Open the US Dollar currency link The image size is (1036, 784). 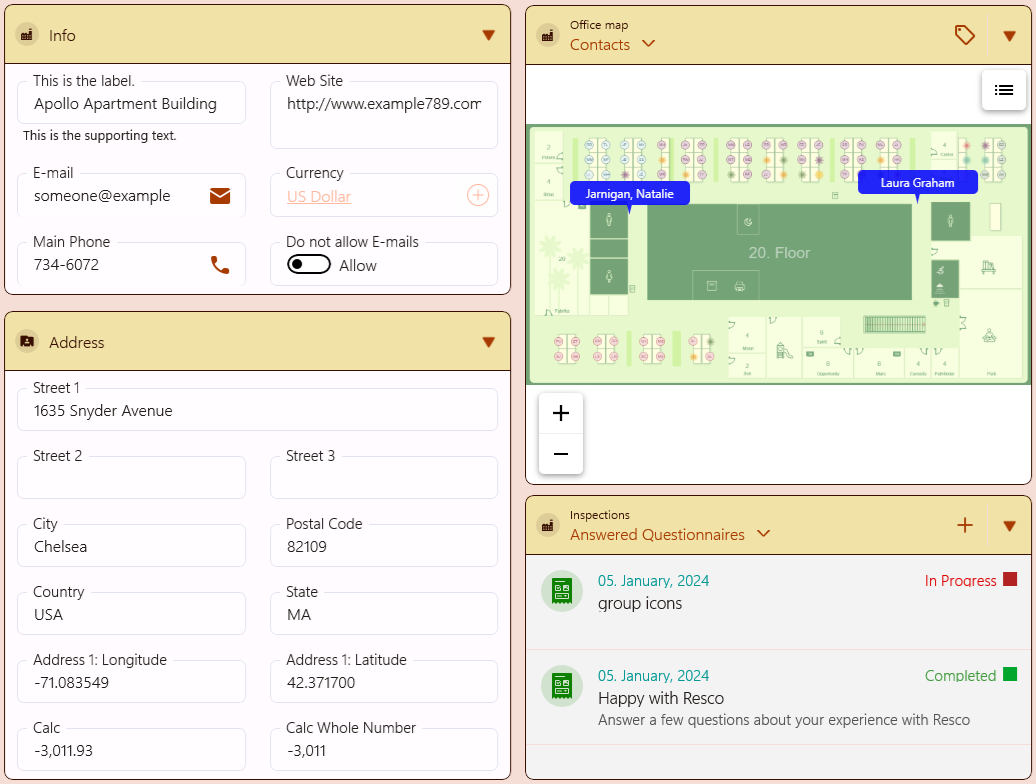tap(319, 197)
